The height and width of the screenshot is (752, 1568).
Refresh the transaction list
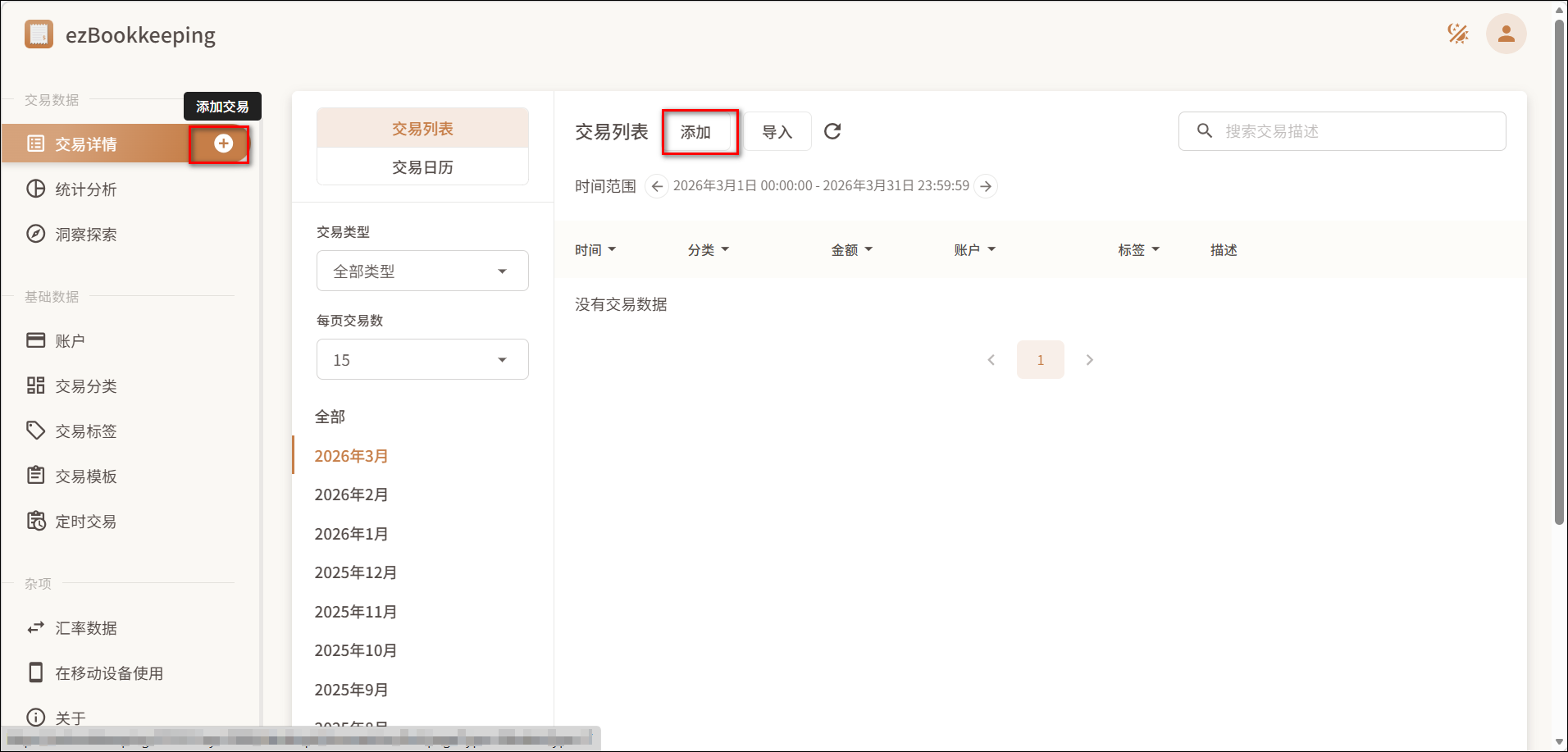(x=832, y=131)
